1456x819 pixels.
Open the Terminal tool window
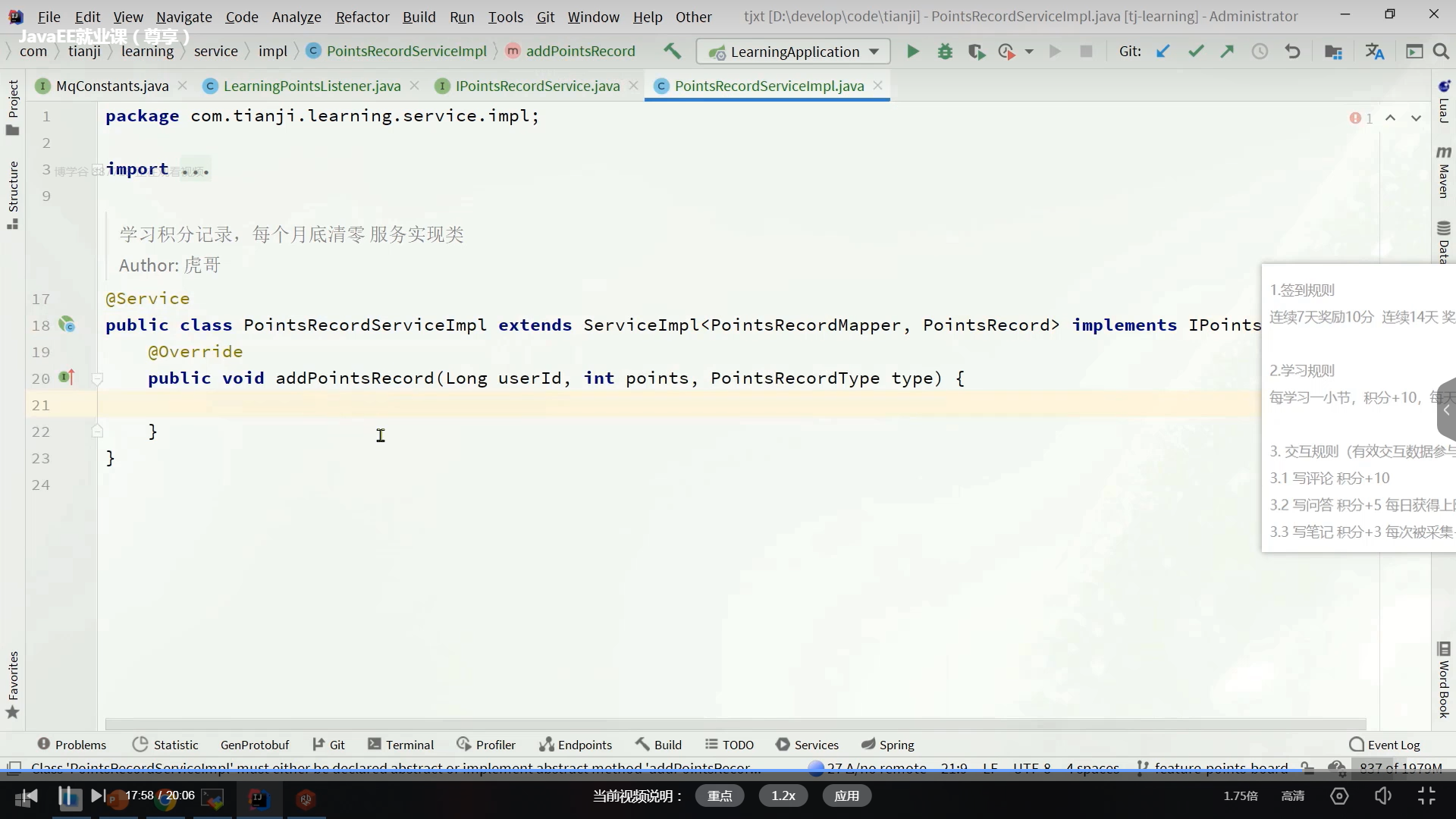pos(401,745)
